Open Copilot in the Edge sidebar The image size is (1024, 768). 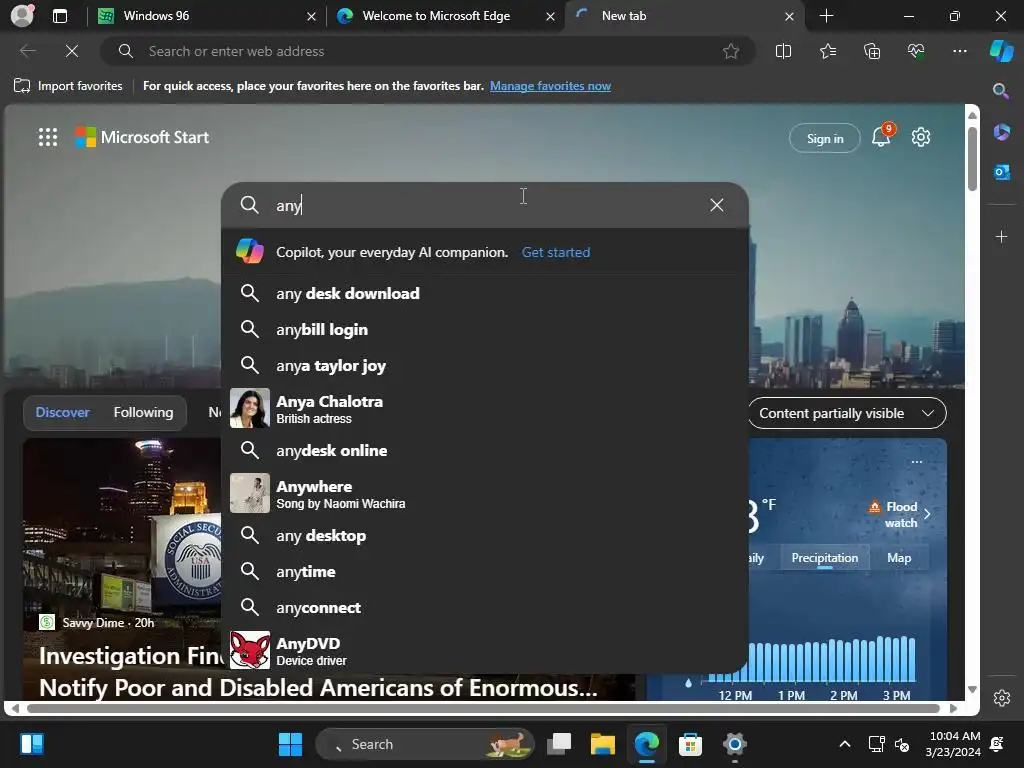pyautogui.click(x=1002, y=51)
